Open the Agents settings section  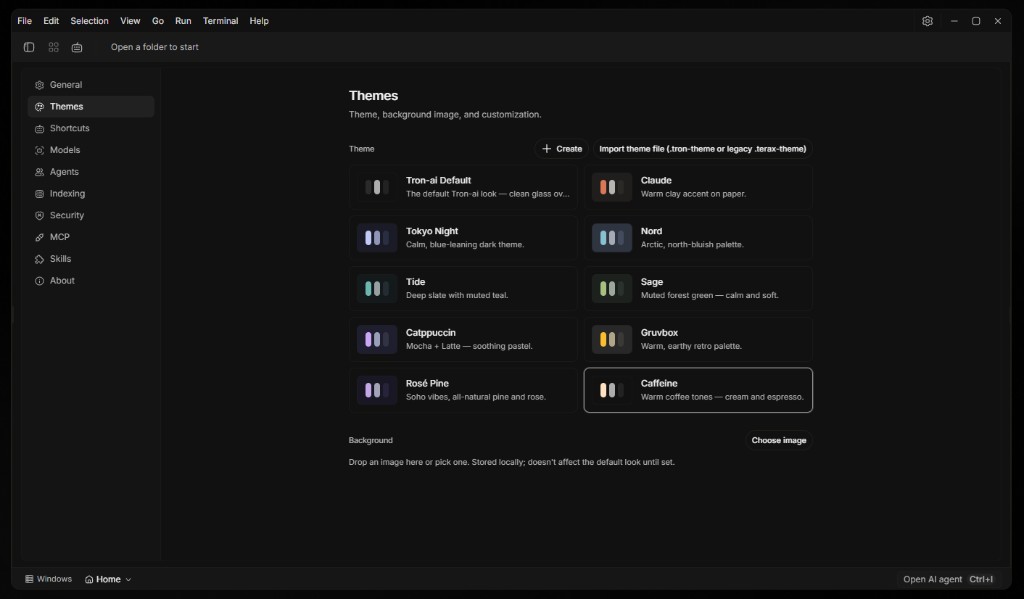click(x=91, y=172)
